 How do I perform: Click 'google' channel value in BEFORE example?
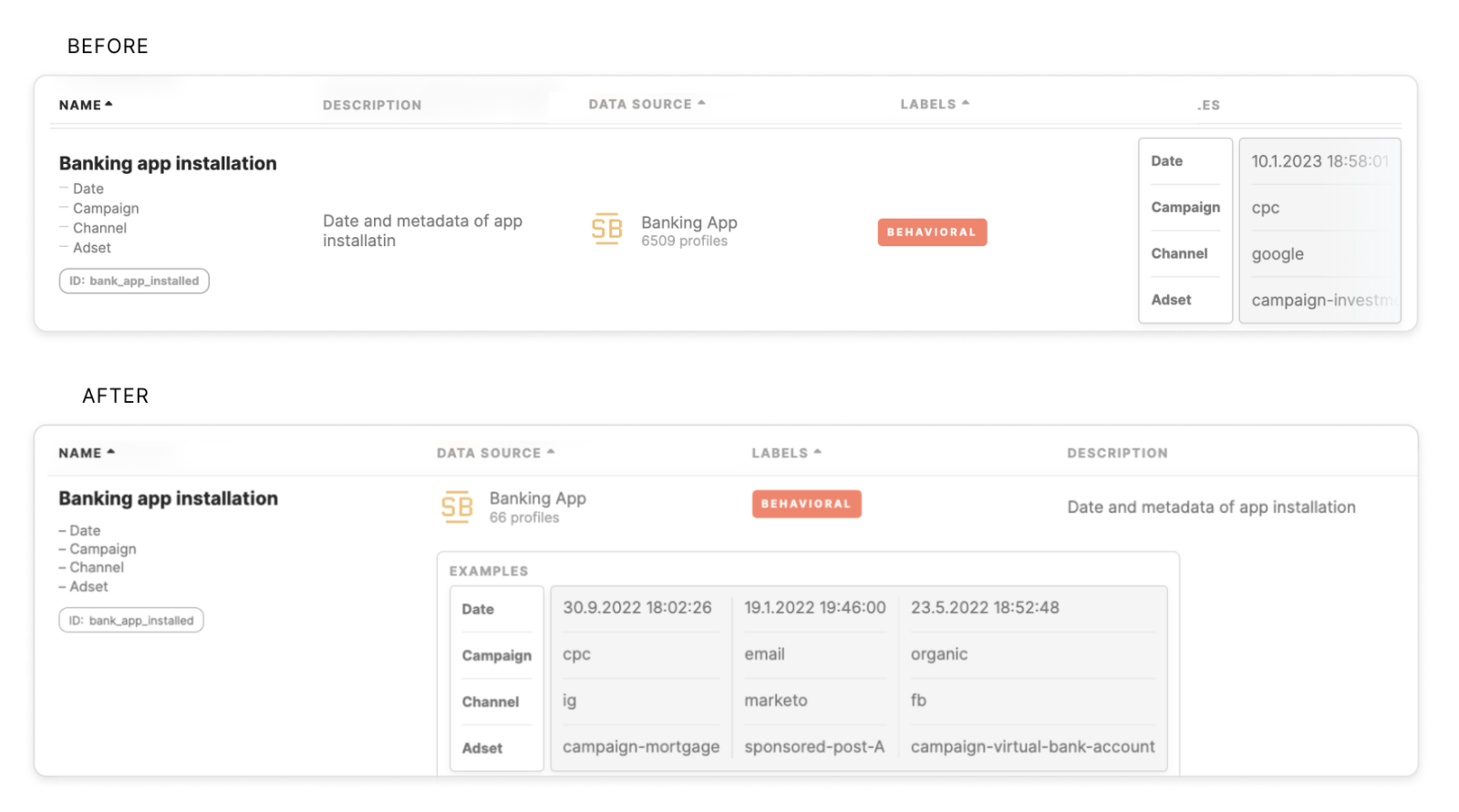point(1277,254)
